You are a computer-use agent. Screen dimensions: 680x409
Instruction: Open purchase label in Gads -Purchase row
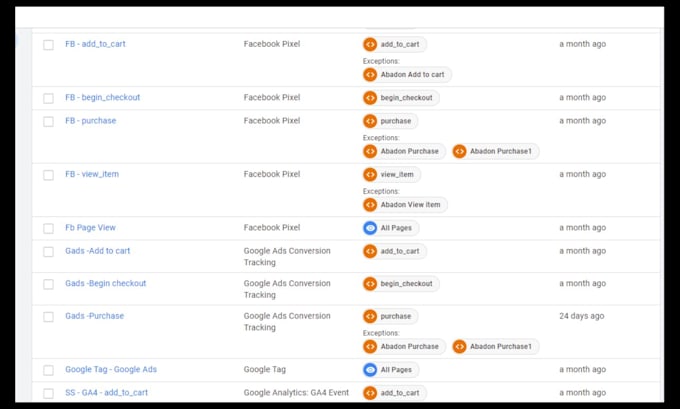pos(396,316)
